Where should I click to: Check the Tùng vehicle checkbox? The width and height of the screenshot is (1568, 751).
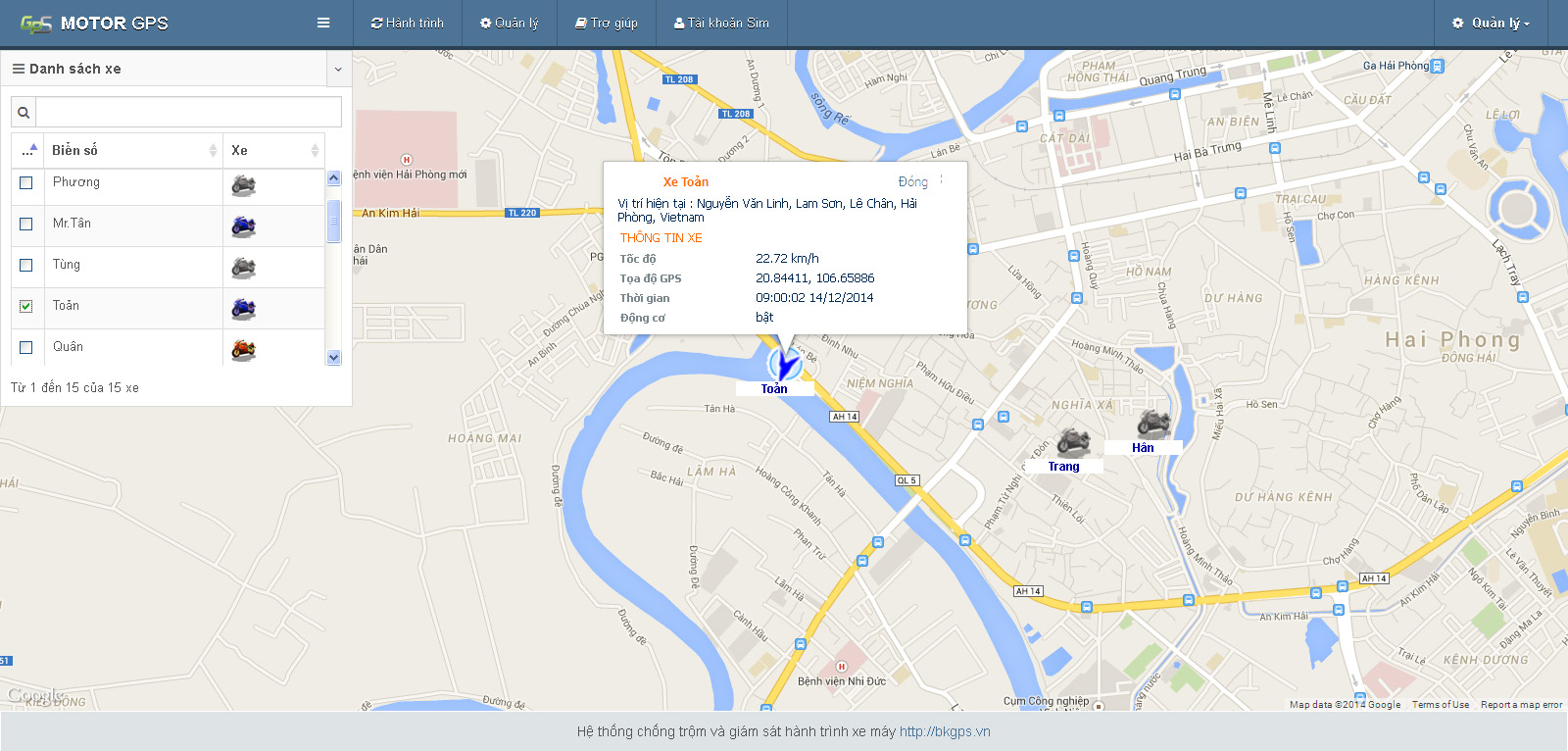pyautogui.click(x=26, y=266)
